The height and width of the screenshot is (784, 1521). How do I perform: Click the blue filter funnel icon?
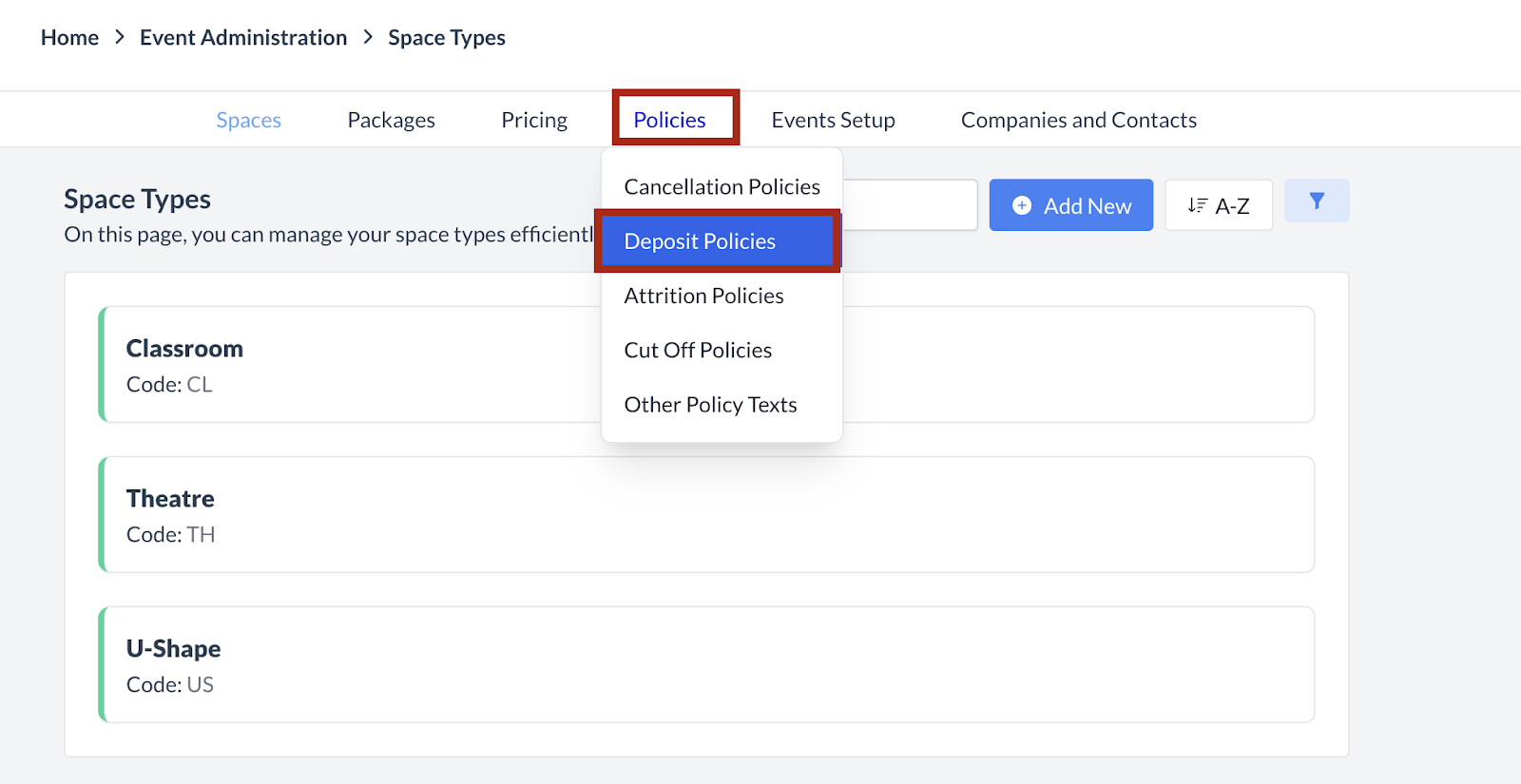pos(1317,201)
